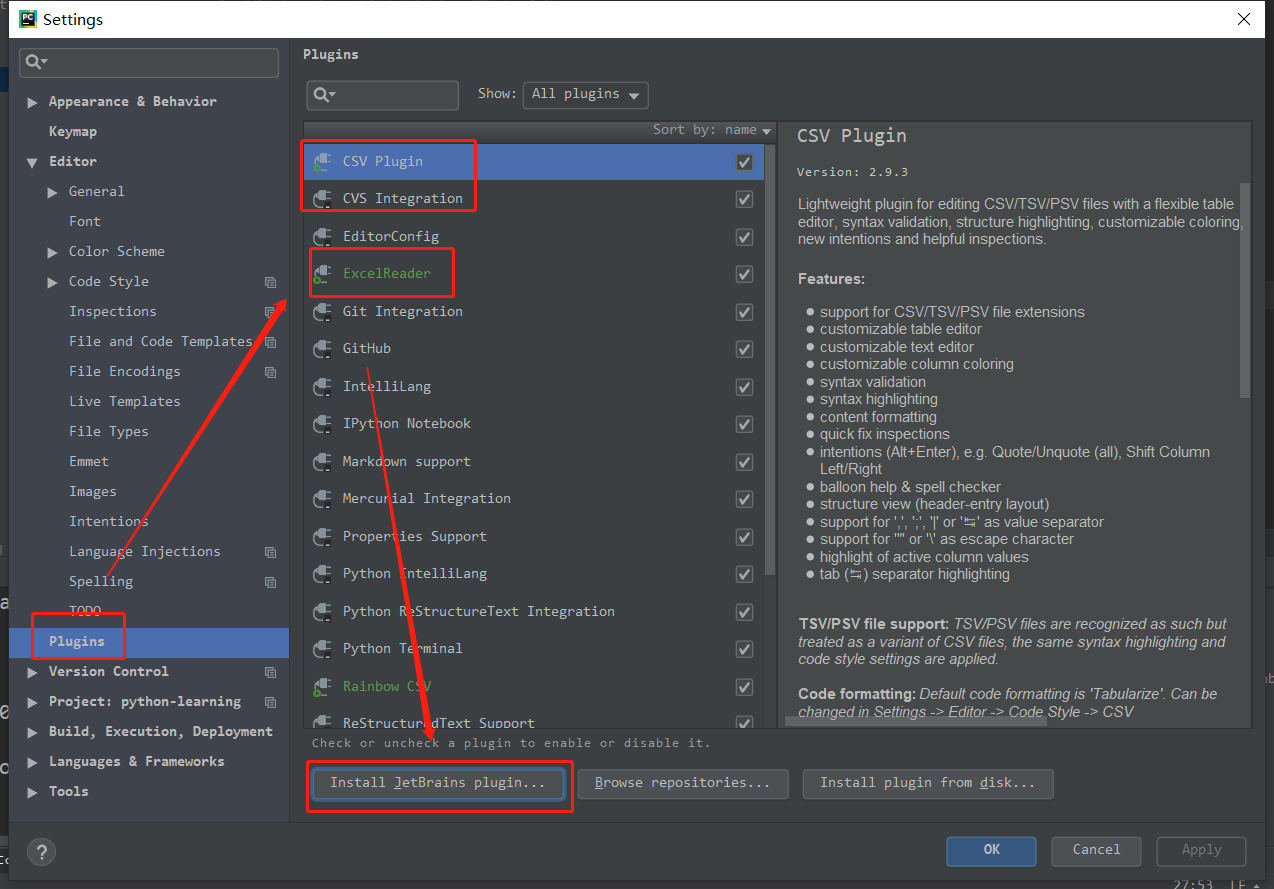Click the IPython Notebook plugin icon
1274x889 pixels.
click(322, 424)
